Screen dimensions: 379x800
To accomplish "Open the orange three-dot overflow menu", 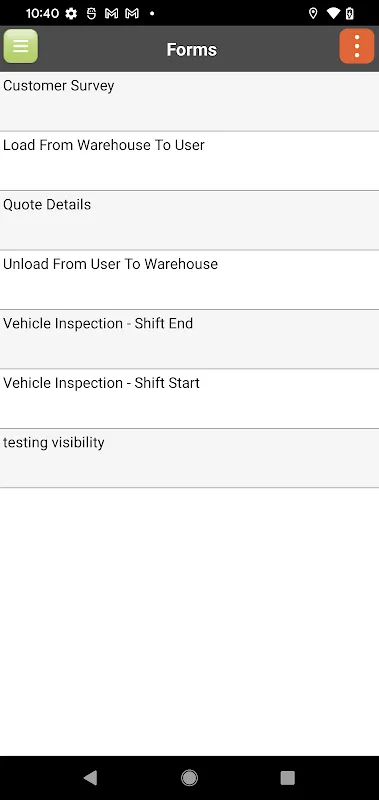I will click(x=357, y=46).
